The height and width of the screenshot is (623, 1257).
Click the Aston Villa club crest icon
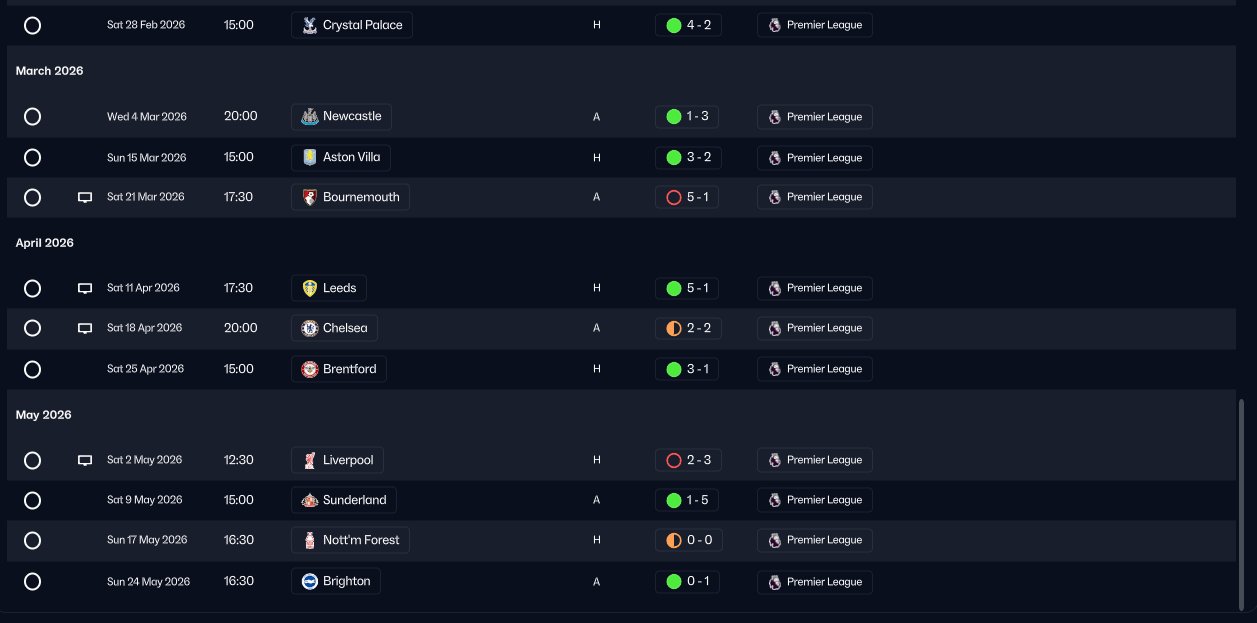click(310, 158)
